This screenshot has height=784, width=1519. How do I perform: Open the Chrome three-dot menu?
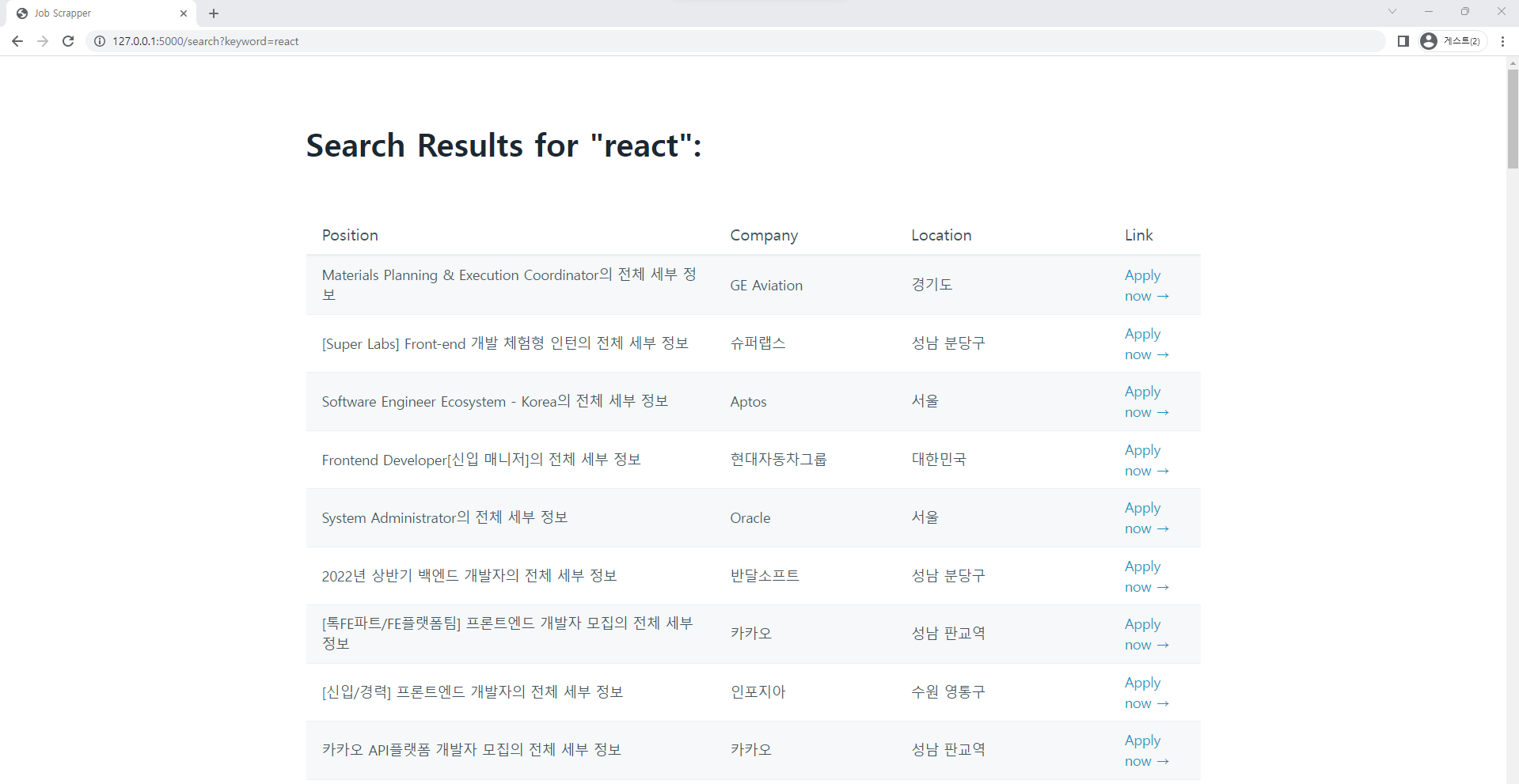point(1502,41)
